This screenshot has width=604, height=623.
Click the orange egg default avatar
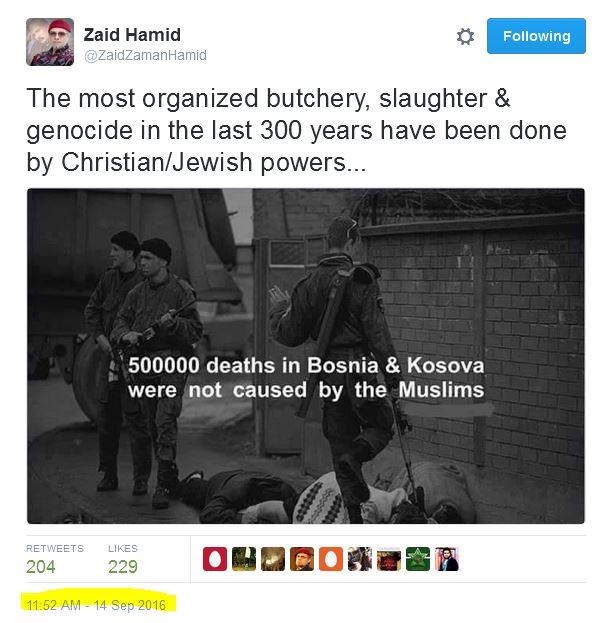click(331, 559)
